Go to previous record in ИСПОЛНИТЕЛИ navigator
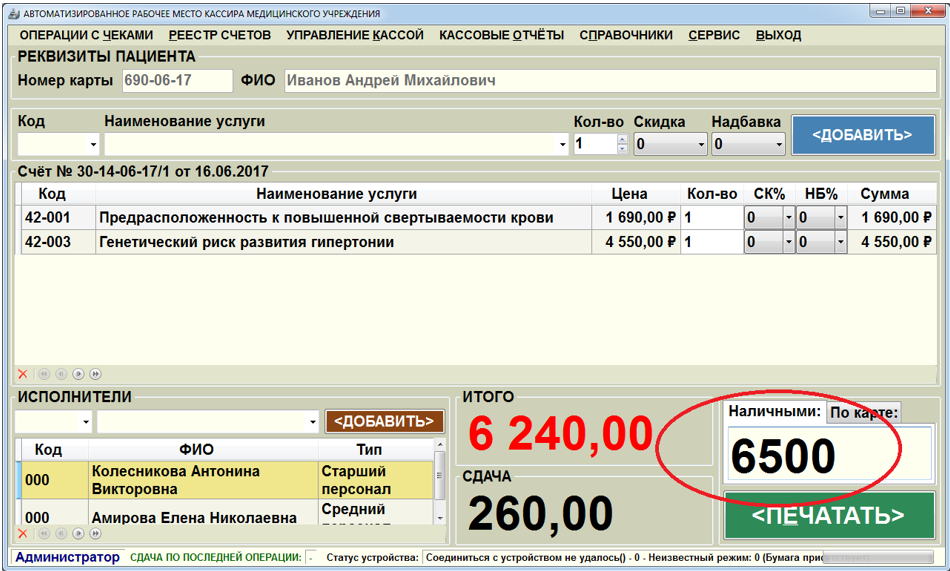 coord(61,533)
